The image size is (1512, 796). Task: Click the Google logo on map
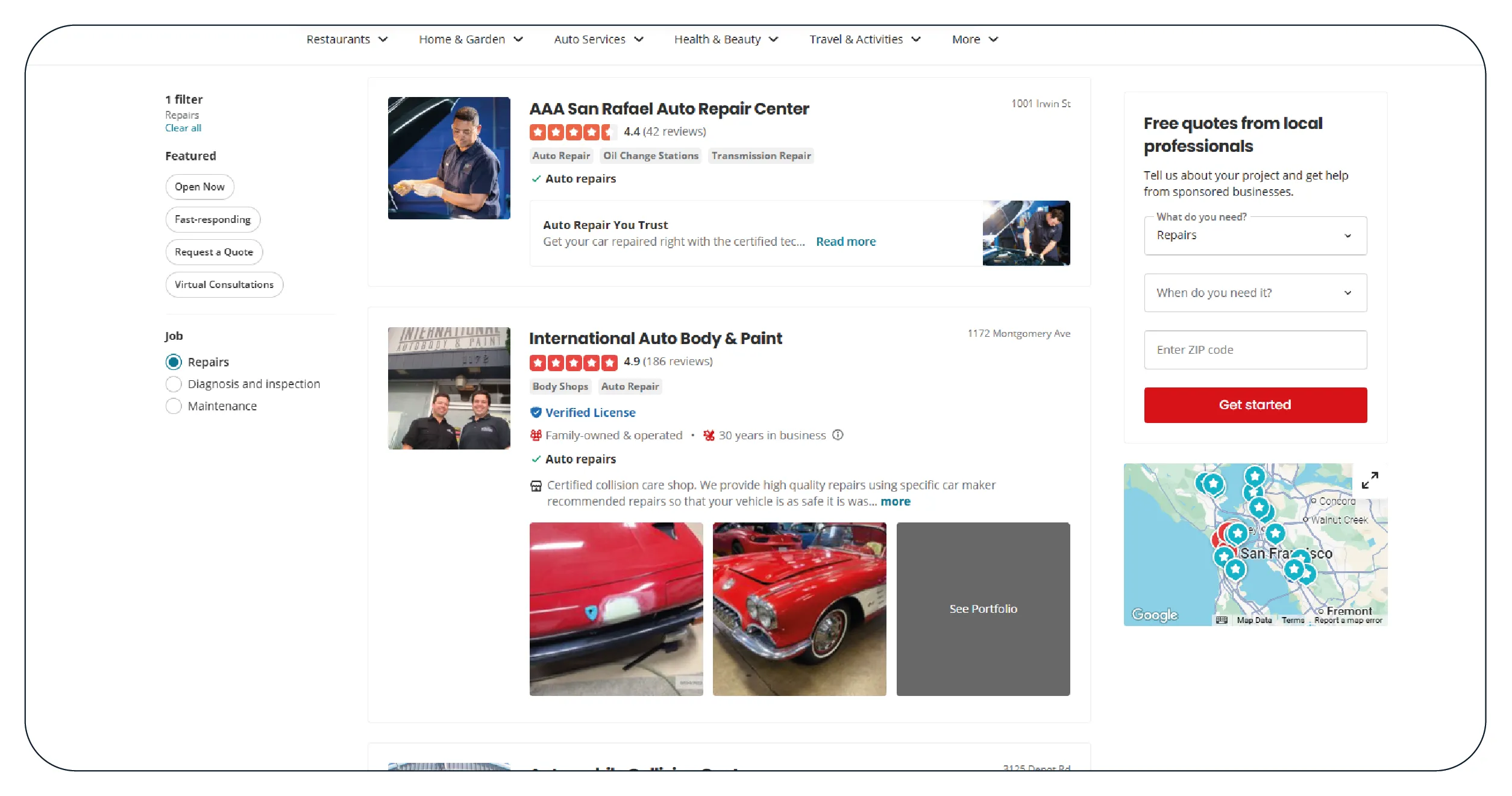click(1154, 615)
